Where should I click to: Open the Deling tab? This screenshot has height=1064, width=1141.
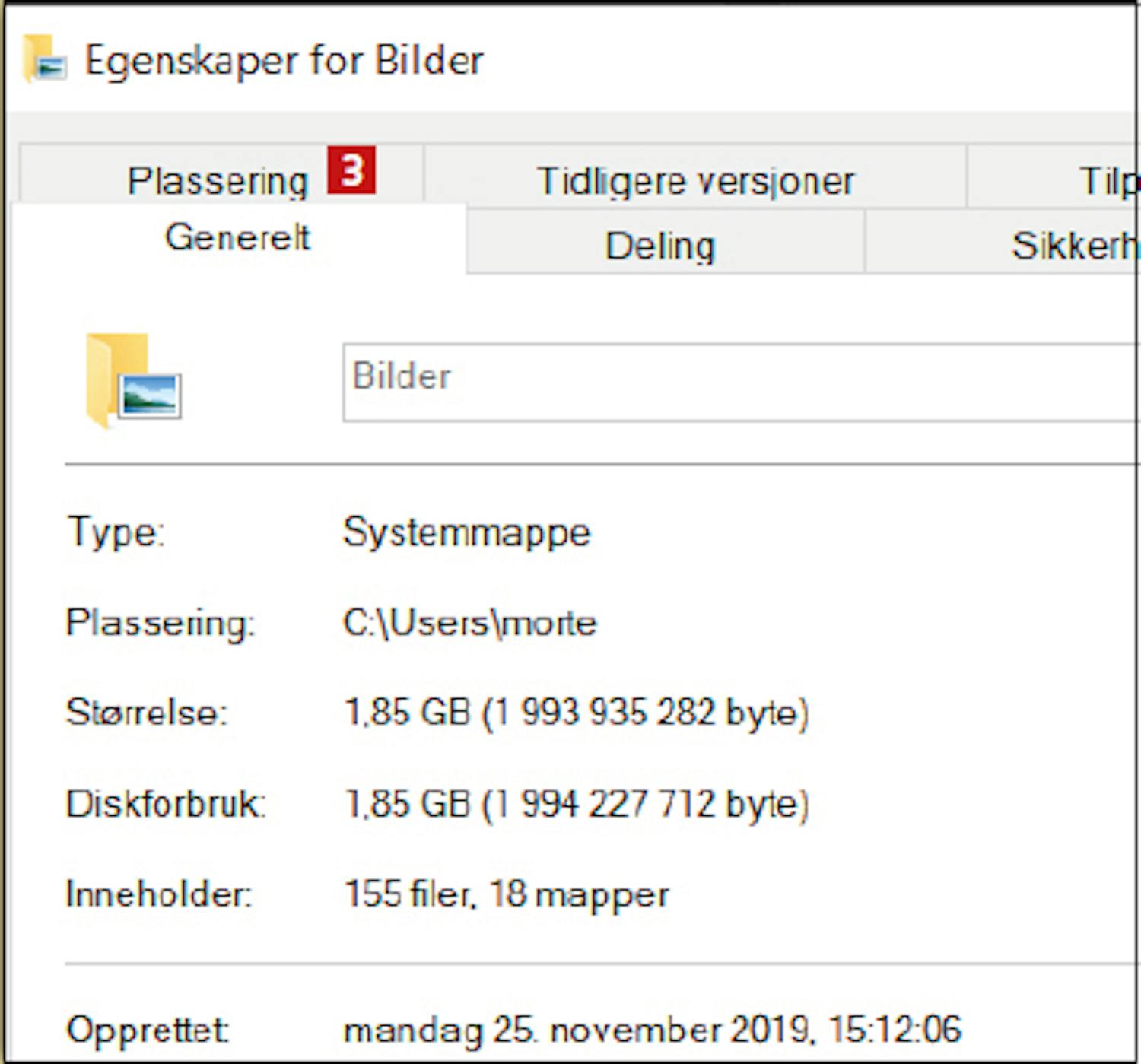click(x=659, y=246)
